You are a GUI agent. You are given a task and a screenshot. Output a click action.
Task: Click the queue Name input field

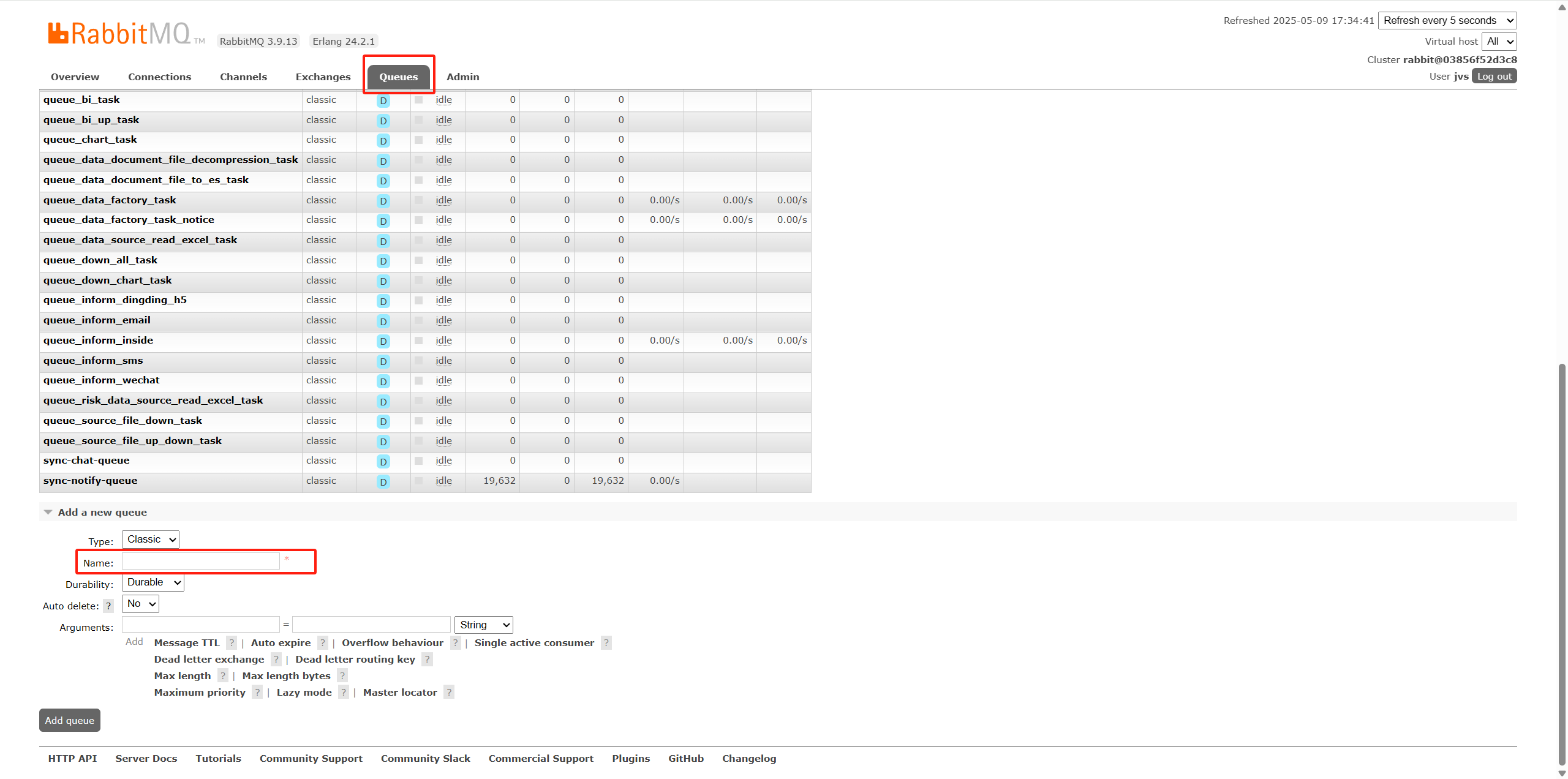tap(201, 561)
